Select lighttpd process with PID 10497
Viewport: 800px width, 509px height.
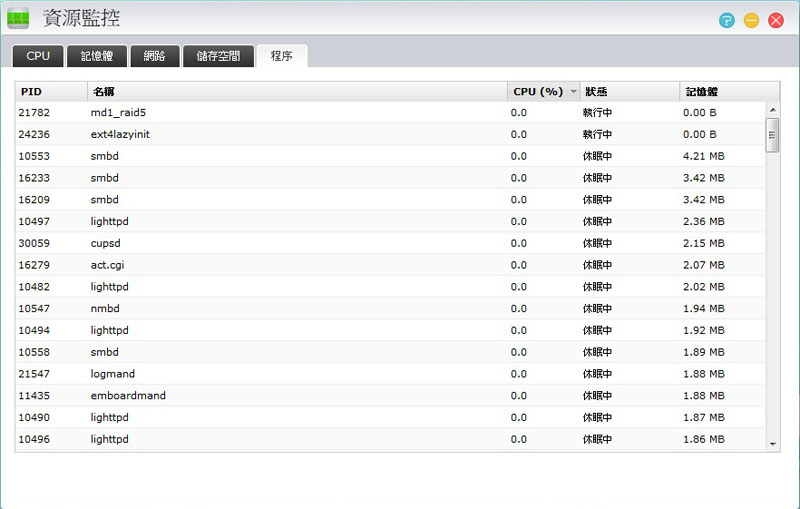390,221
